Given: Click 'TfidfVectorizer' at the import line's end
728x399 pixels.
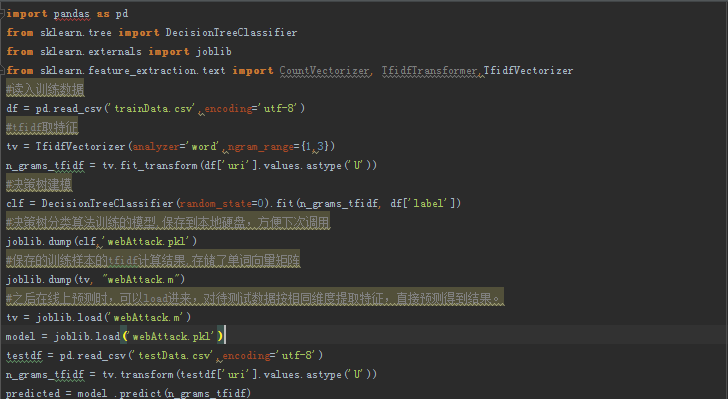Looking at the screenshot, I should click(x=528, y=71).
